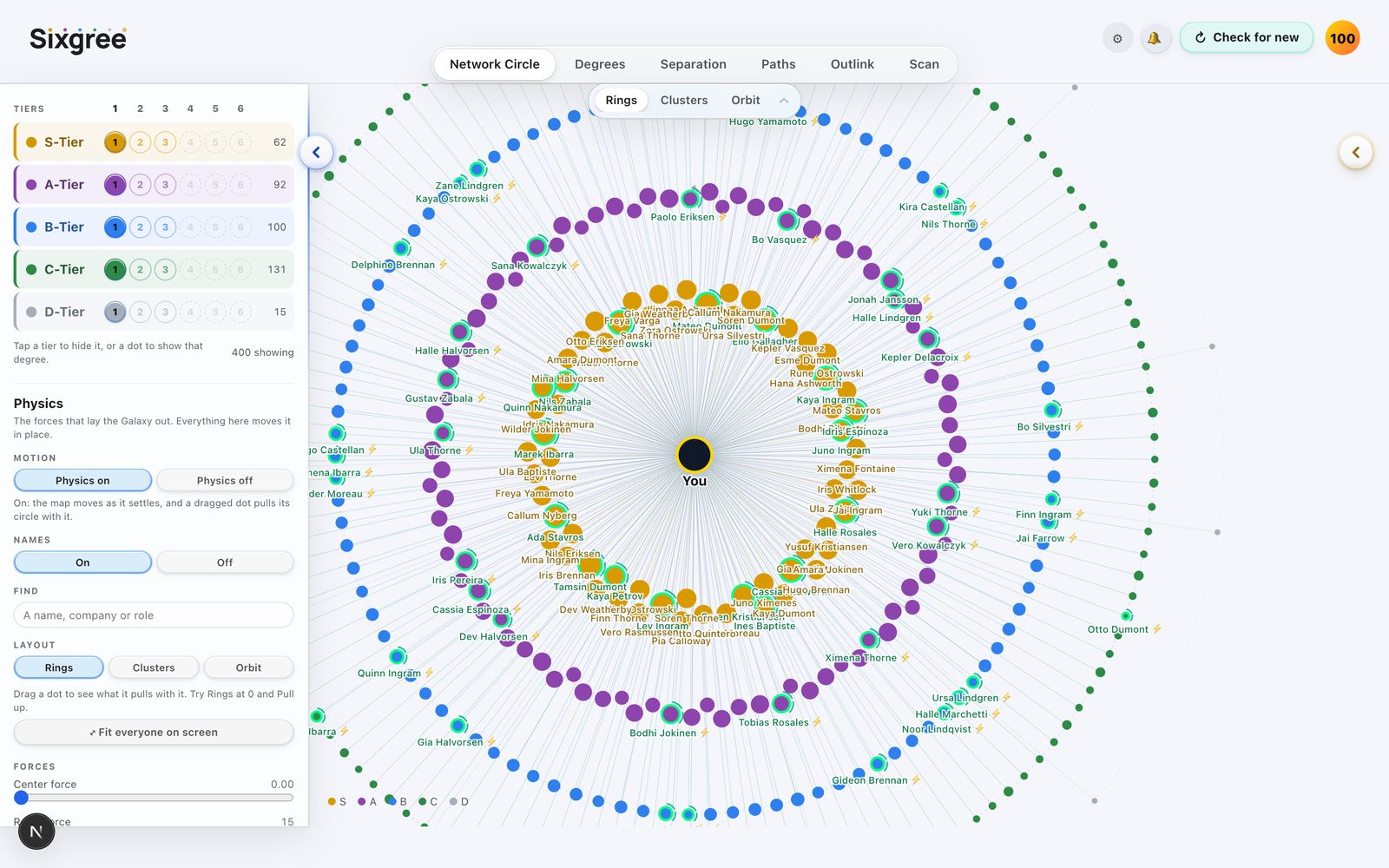The image size is (1389, 868).
Task: Select the Delphine Brennan node
Action: [401, 249]
